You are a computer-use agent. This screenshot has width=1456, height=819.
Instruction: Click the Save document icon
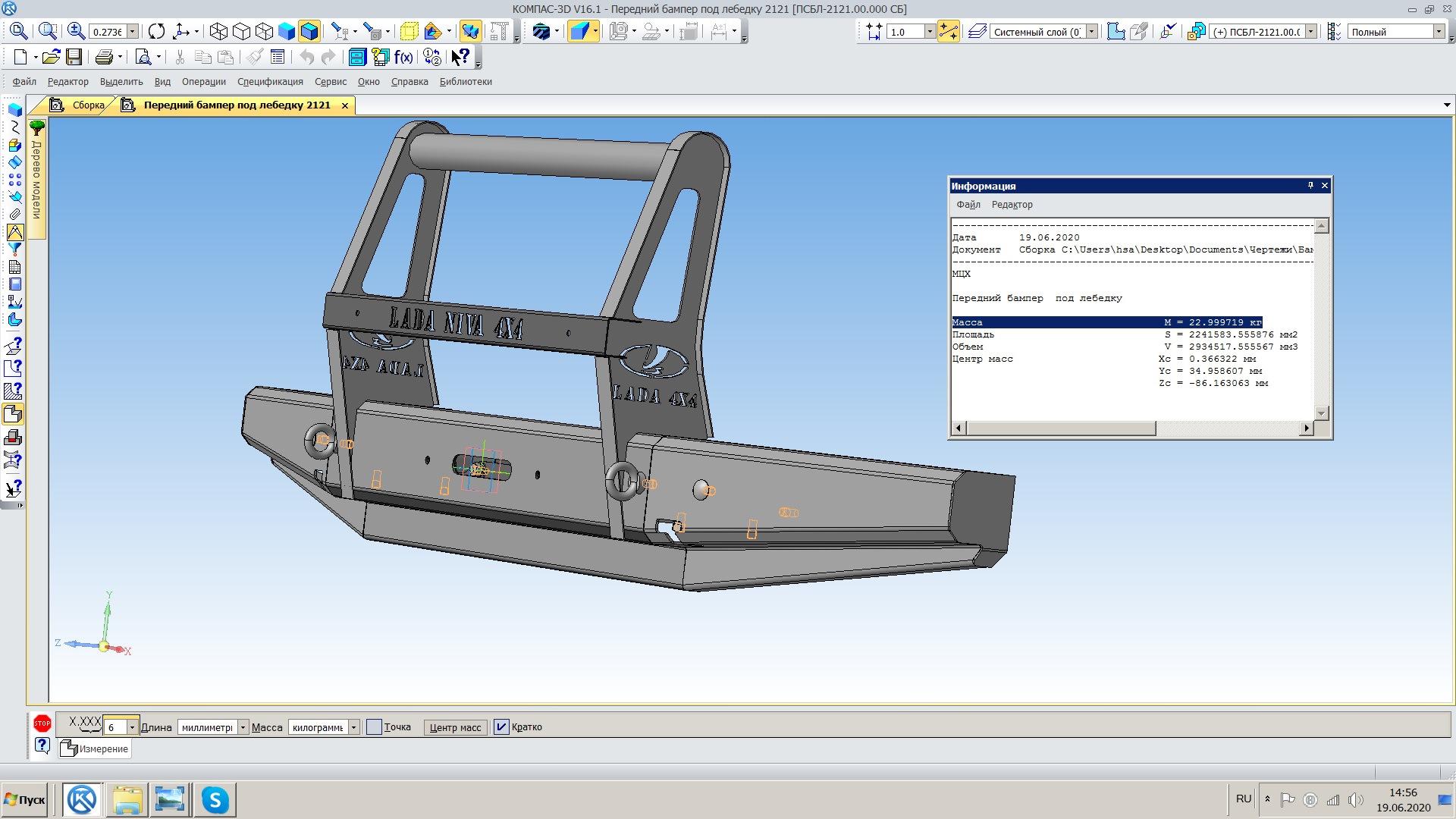(x=74, y=57)
